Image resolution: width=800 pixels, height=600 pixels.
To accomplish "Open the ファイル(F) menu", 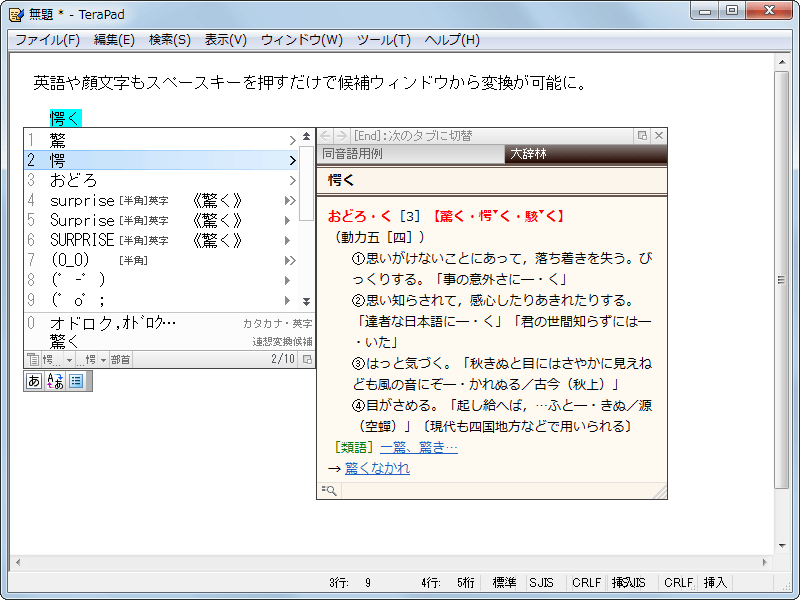I will [47, 40].
